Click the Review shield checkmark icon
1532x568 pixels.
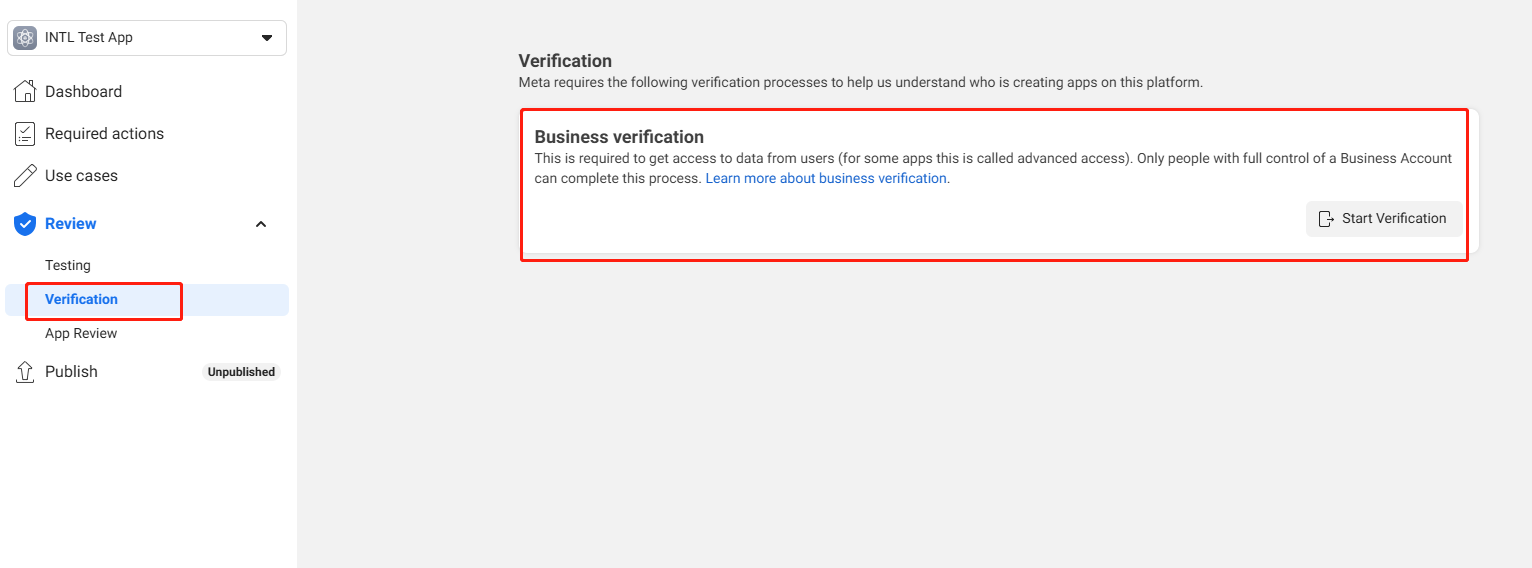25,224
